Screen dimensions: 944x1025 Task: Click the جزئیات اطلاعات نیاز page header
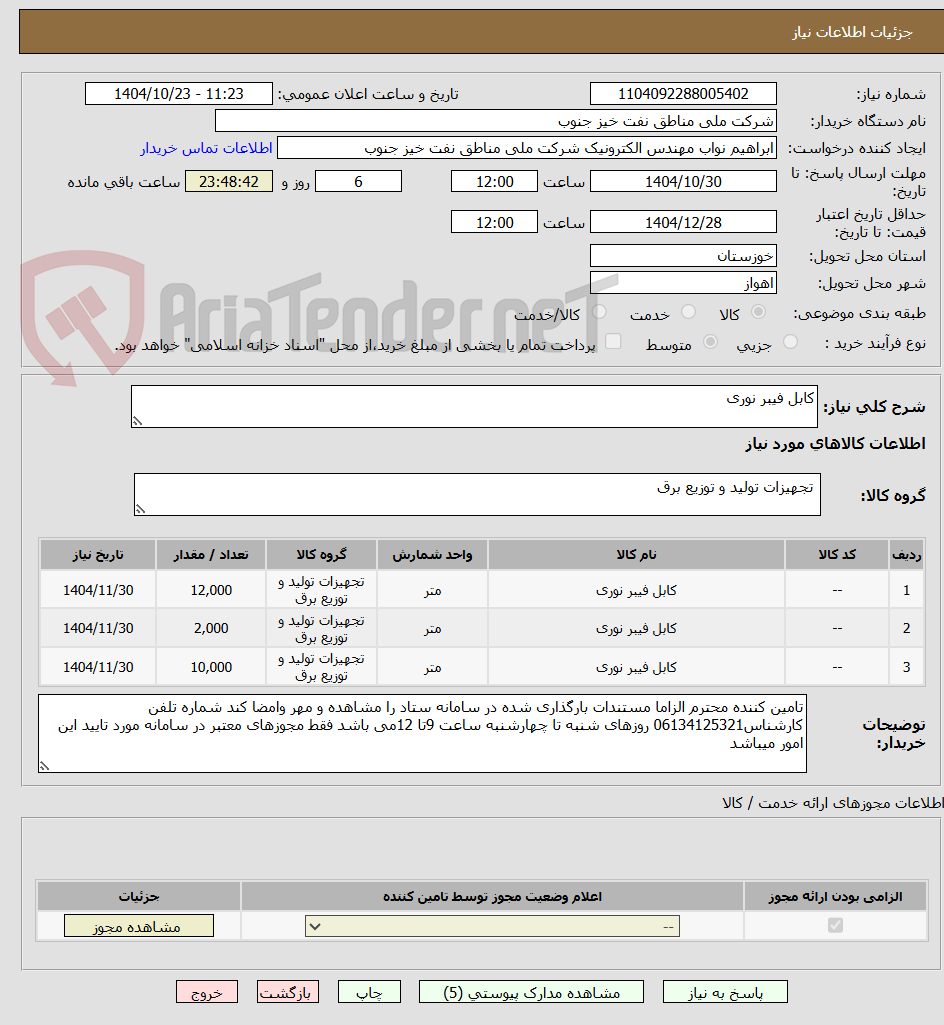pyautogui.click(x=852, y=32)
